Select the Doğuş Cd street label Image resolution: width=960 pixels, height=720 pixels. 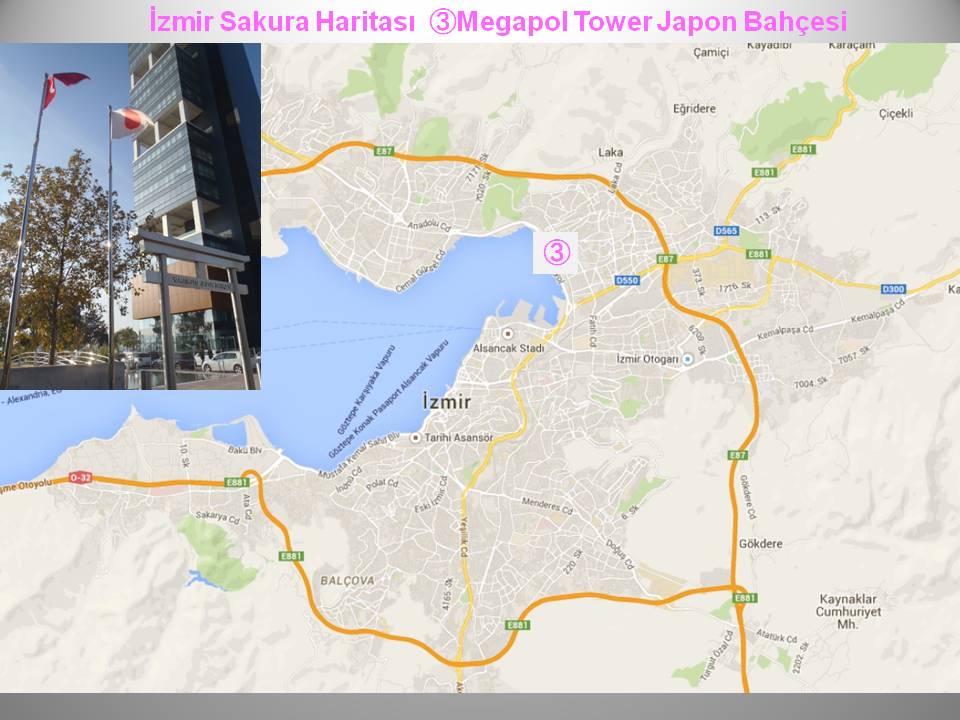click(620, 553)
